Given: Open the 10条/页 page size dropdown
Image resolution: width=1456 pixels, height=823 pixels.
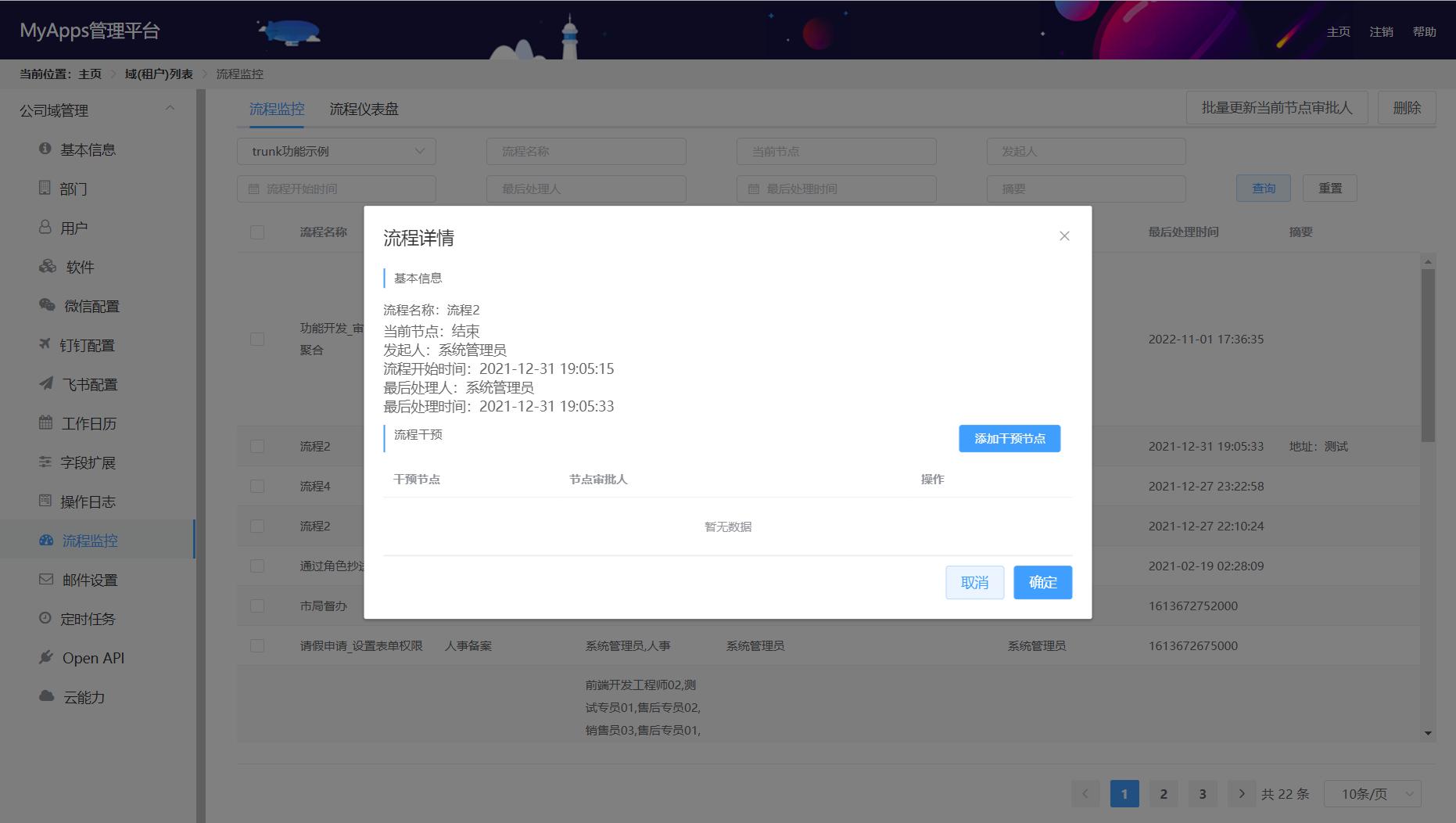Looking at the screenshot, I should point(1372,794).
